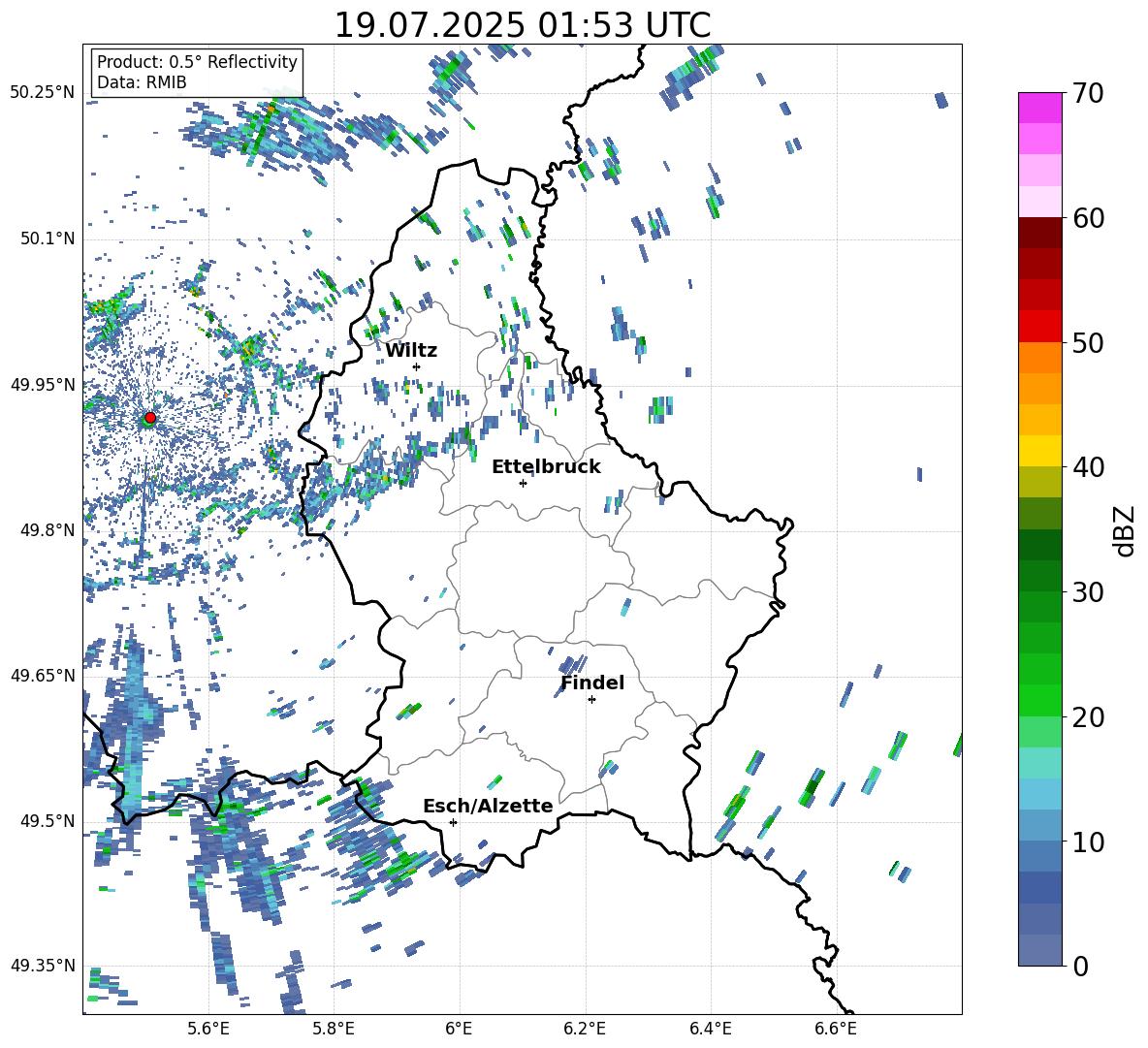
Task: Click the 49.65°N latitude label
Action: point(43,675)
